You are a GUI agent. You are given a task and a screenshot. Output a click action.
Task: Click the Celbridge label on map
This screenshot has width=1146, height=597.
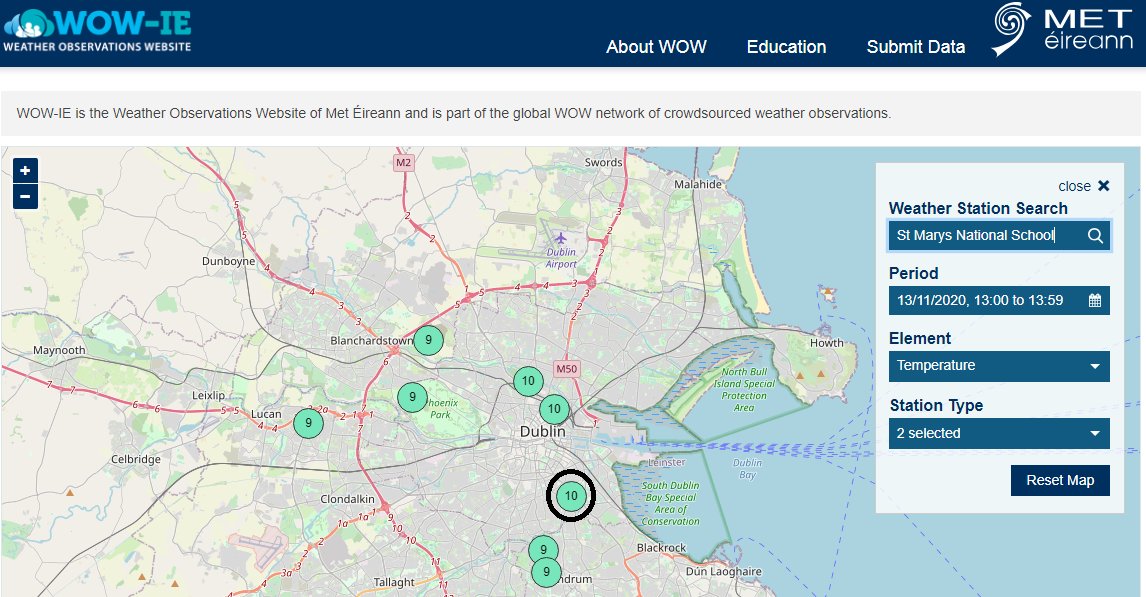click(x=136, y=459)
